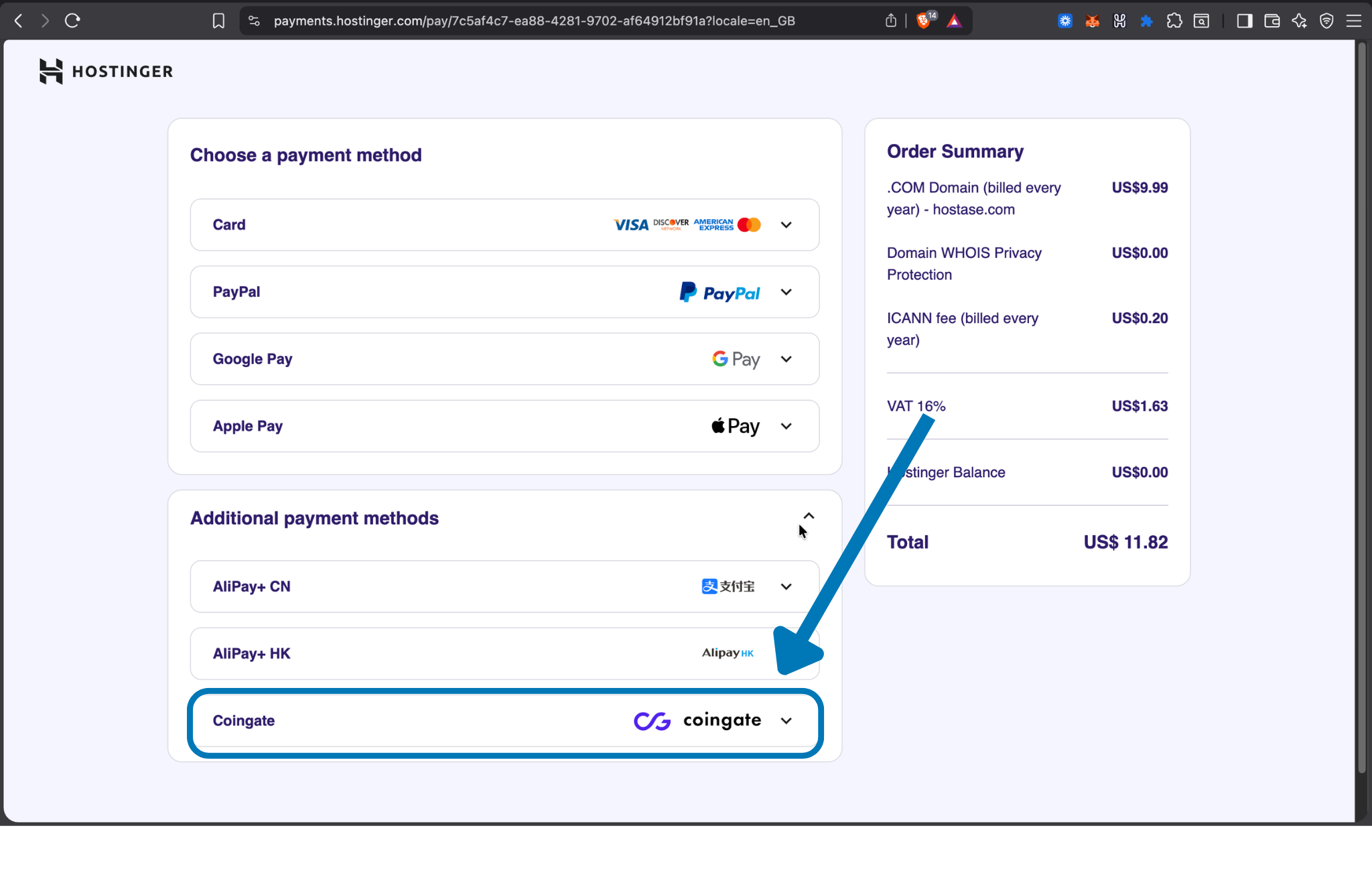Click the "ICANN fee (billed every year)" text
The width and height of the screenshot is (1372, 891).
pos(963,329)
